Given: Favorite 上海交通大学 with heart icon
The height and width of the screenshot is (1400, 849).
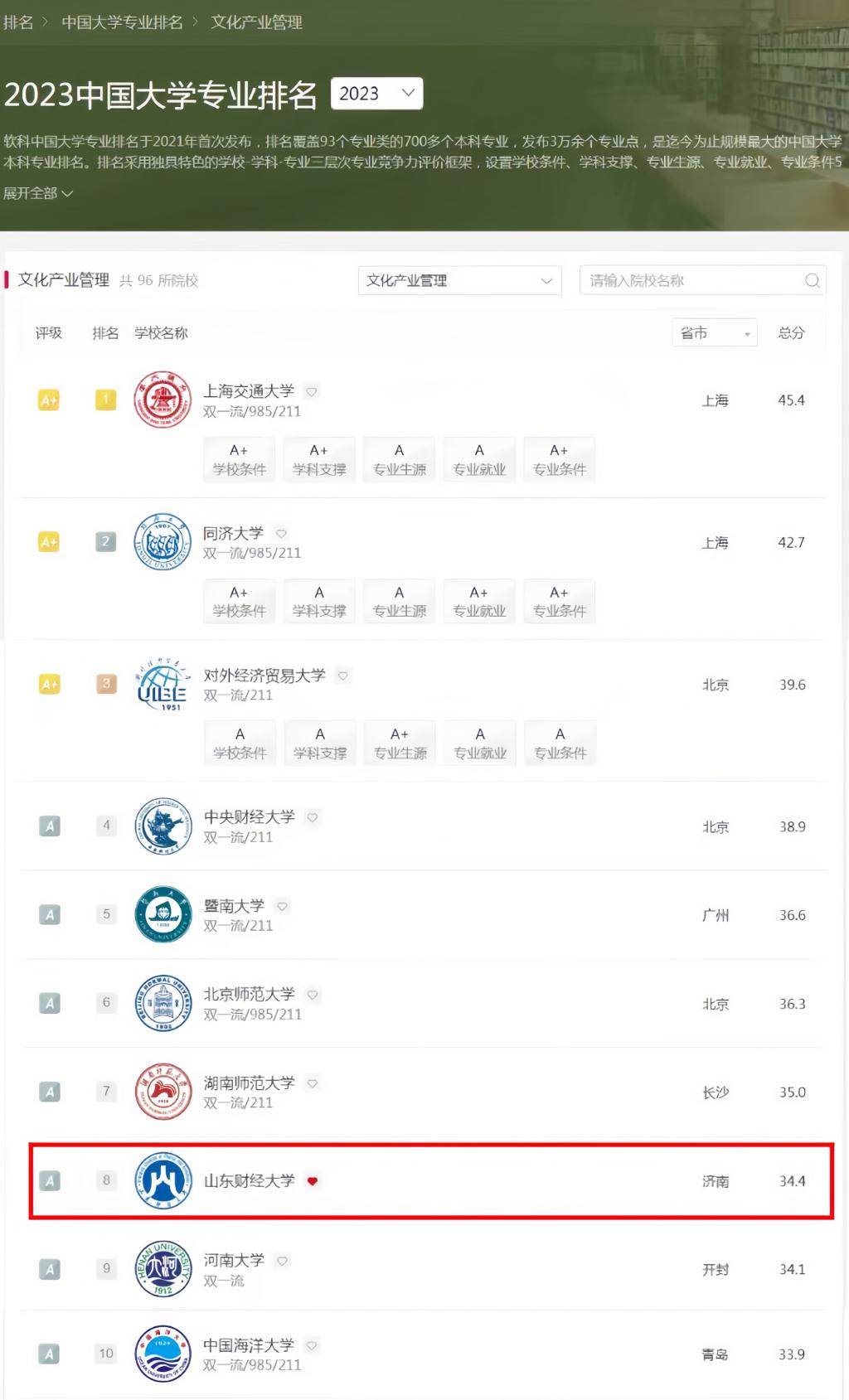Looking at the screenshot, I should pos(312,391).
